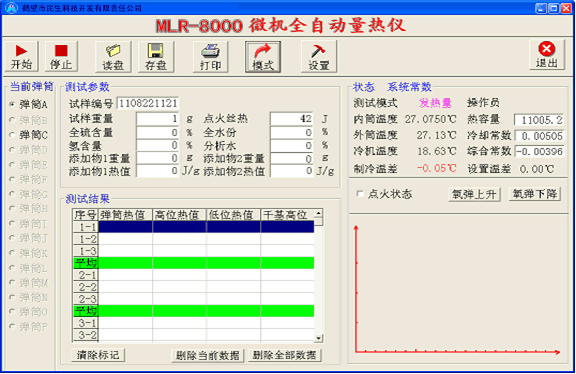Viewport: 576px width, 374px height.
Task: Toggle the 点火状态 checkbox
Action: [x=360, y=194]
